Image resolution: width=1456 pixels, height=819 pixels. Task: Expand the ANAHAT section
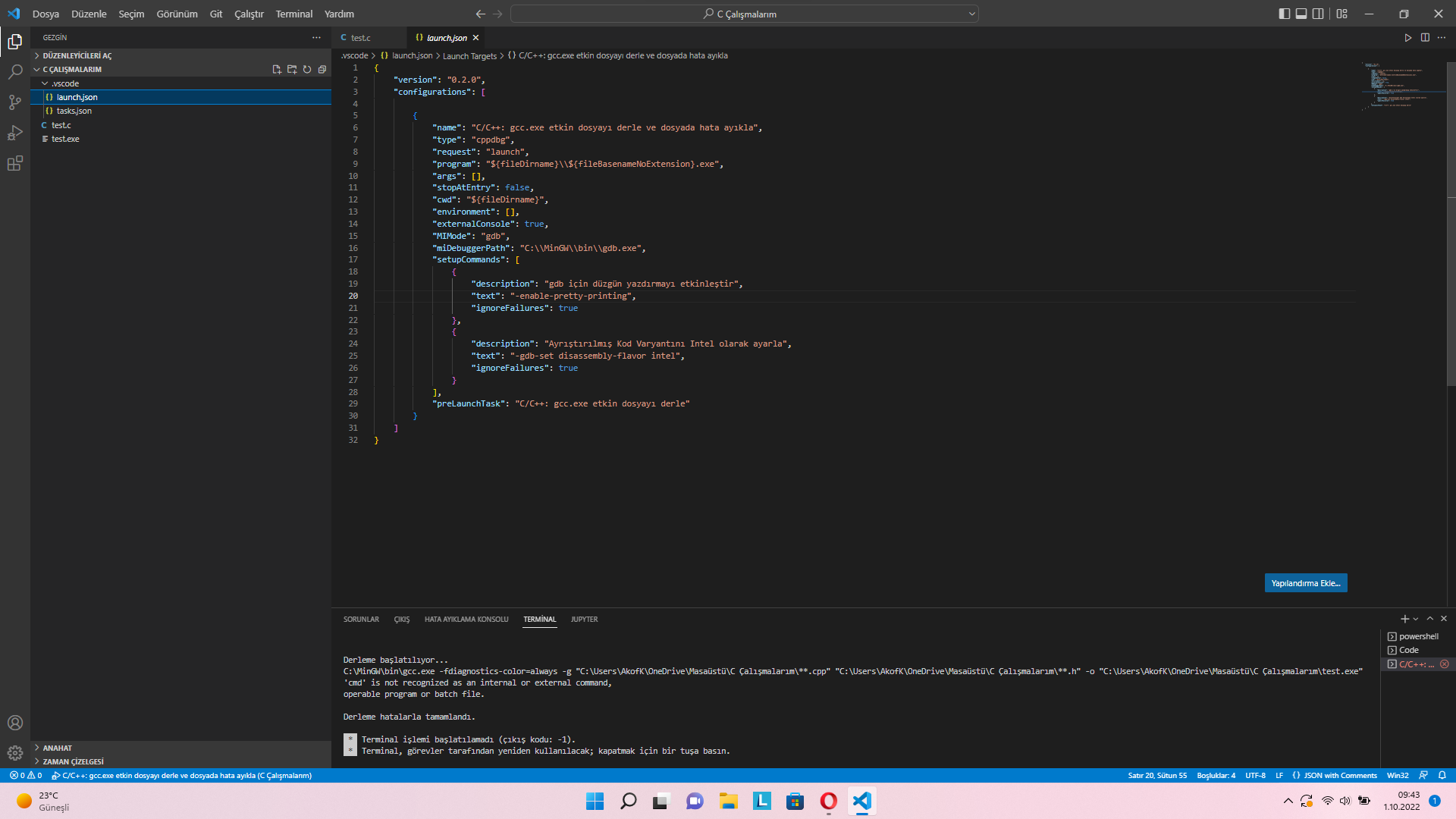tap(57, 748)
